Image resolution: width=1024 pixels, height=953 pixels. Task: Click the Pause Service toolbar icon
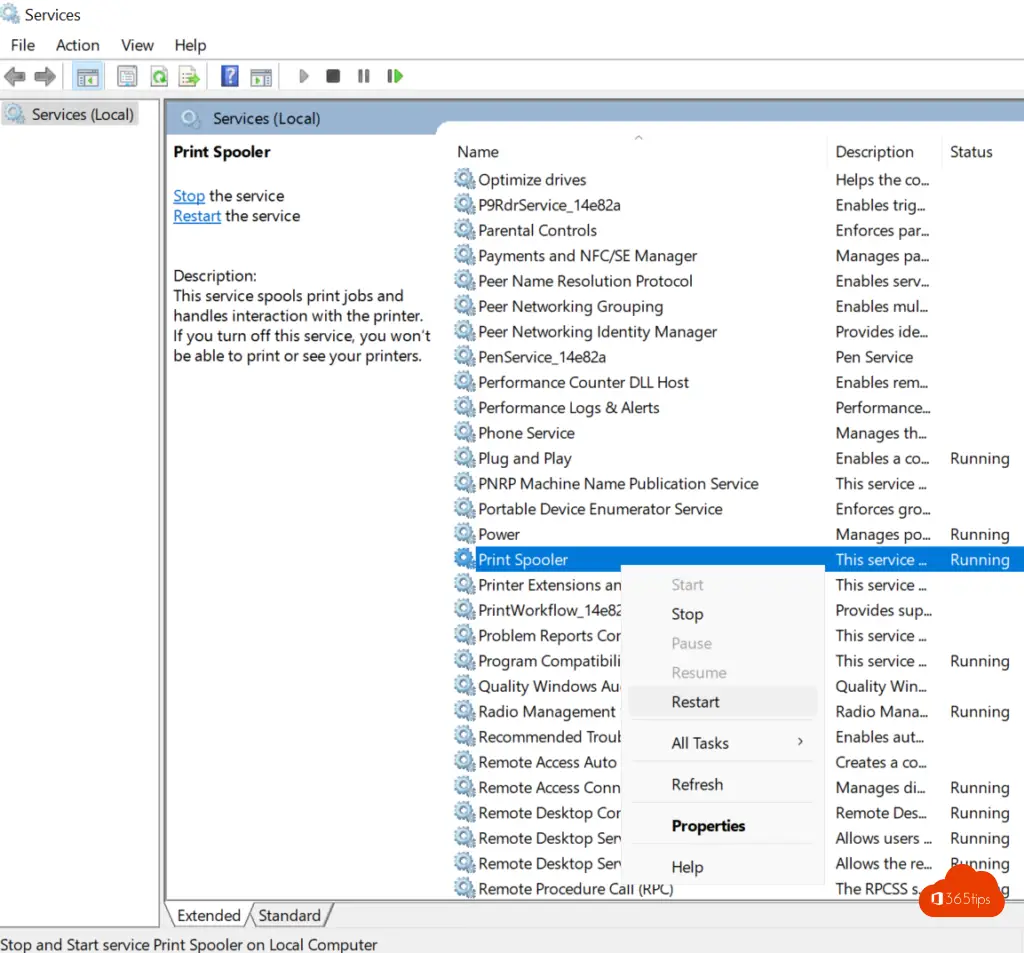364,76
